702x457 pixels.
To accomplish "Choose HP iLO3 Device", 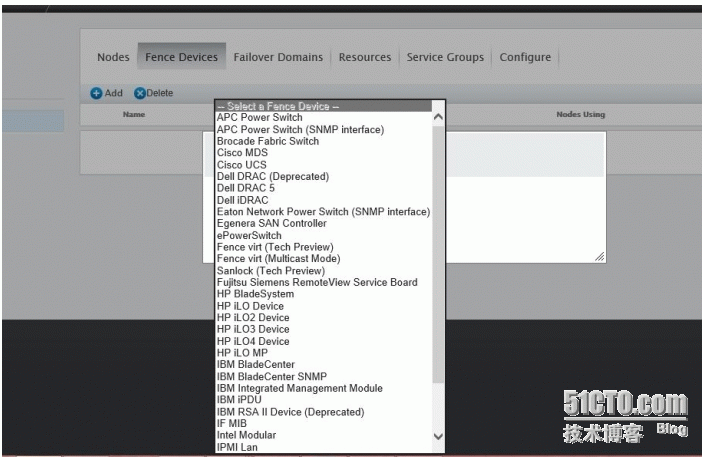I will [x=324, y=329].
